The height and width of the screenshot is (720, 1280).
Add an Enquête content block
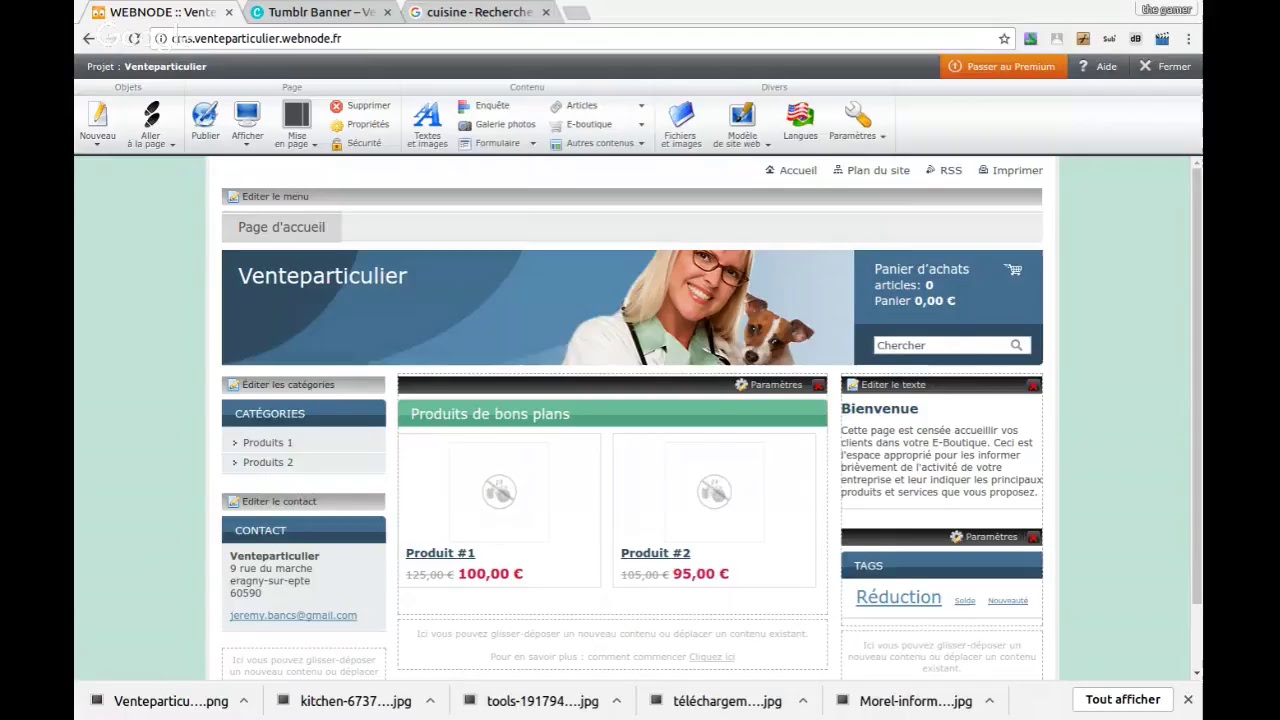484,105
